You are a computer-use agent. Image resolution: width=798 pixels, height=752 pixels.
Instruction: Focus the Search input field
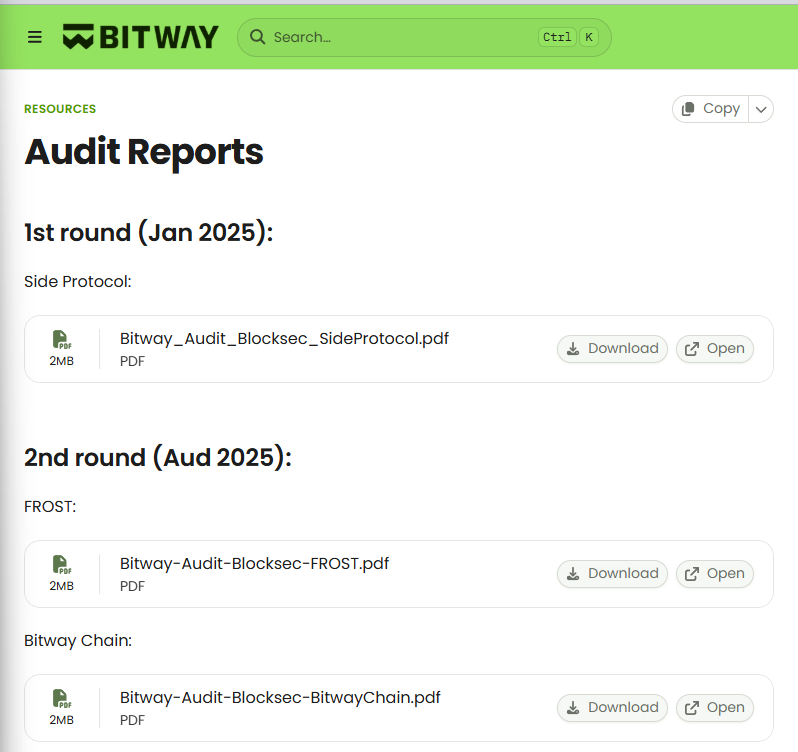tap(424, 37)
